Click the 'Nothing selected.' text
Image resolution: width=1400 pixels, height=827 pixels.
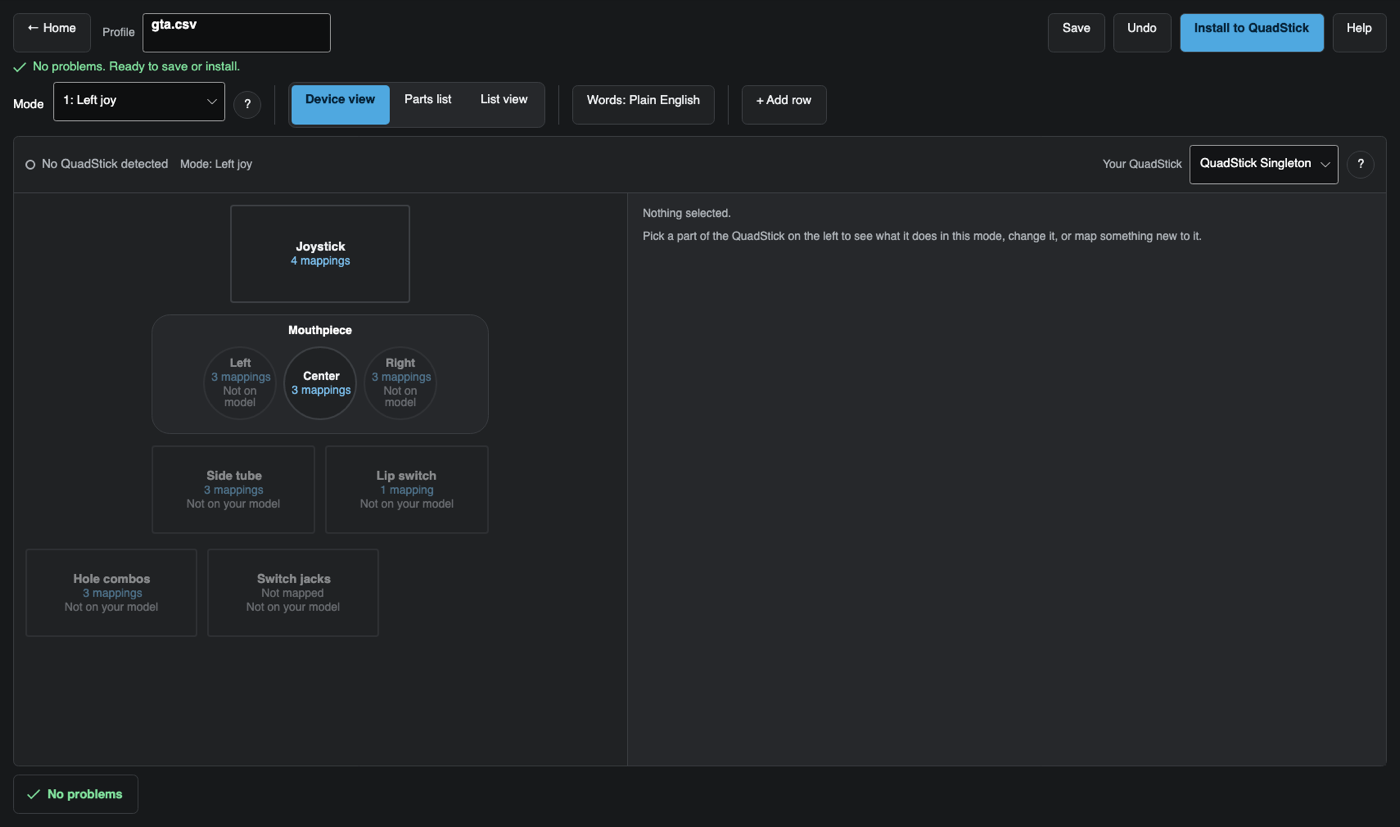(687, 213)
